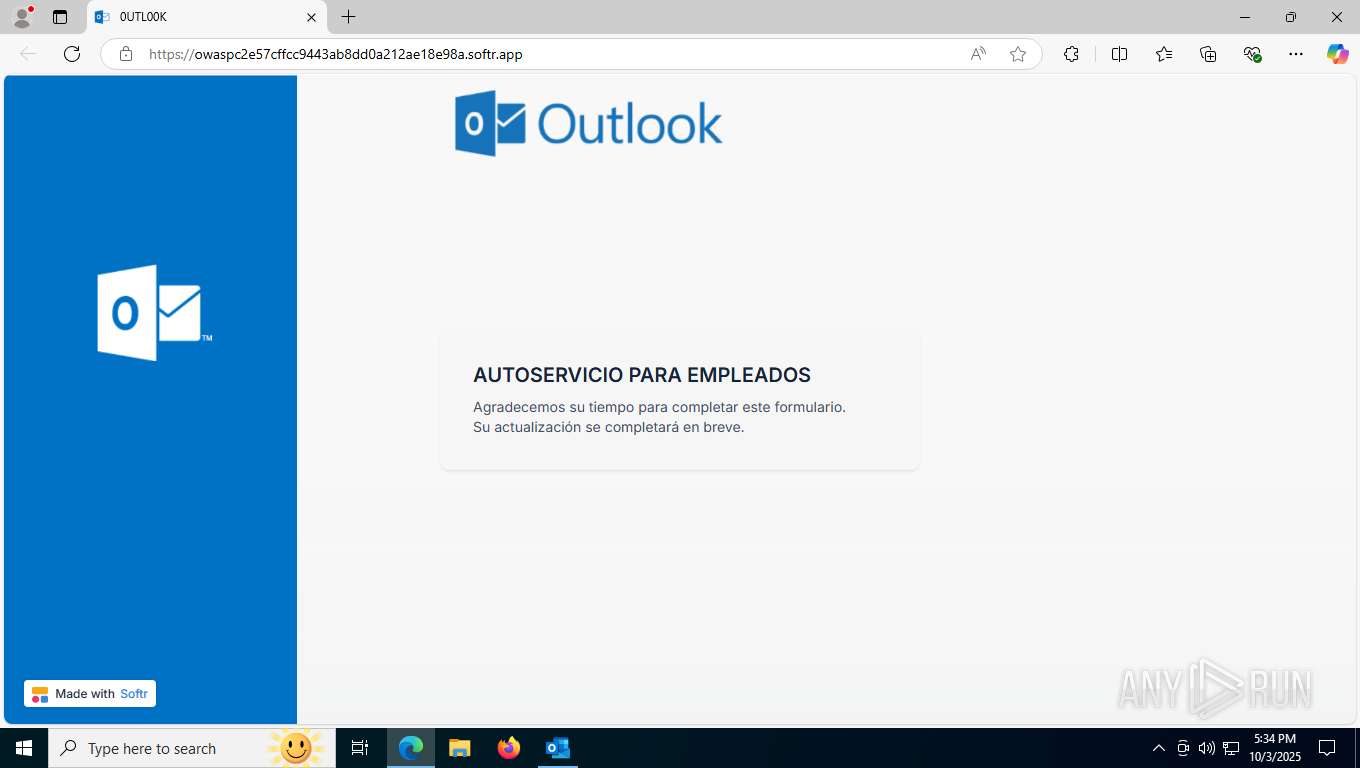Refresh the page
This screenshot has width=1360, height=768.
click(72, 54)
